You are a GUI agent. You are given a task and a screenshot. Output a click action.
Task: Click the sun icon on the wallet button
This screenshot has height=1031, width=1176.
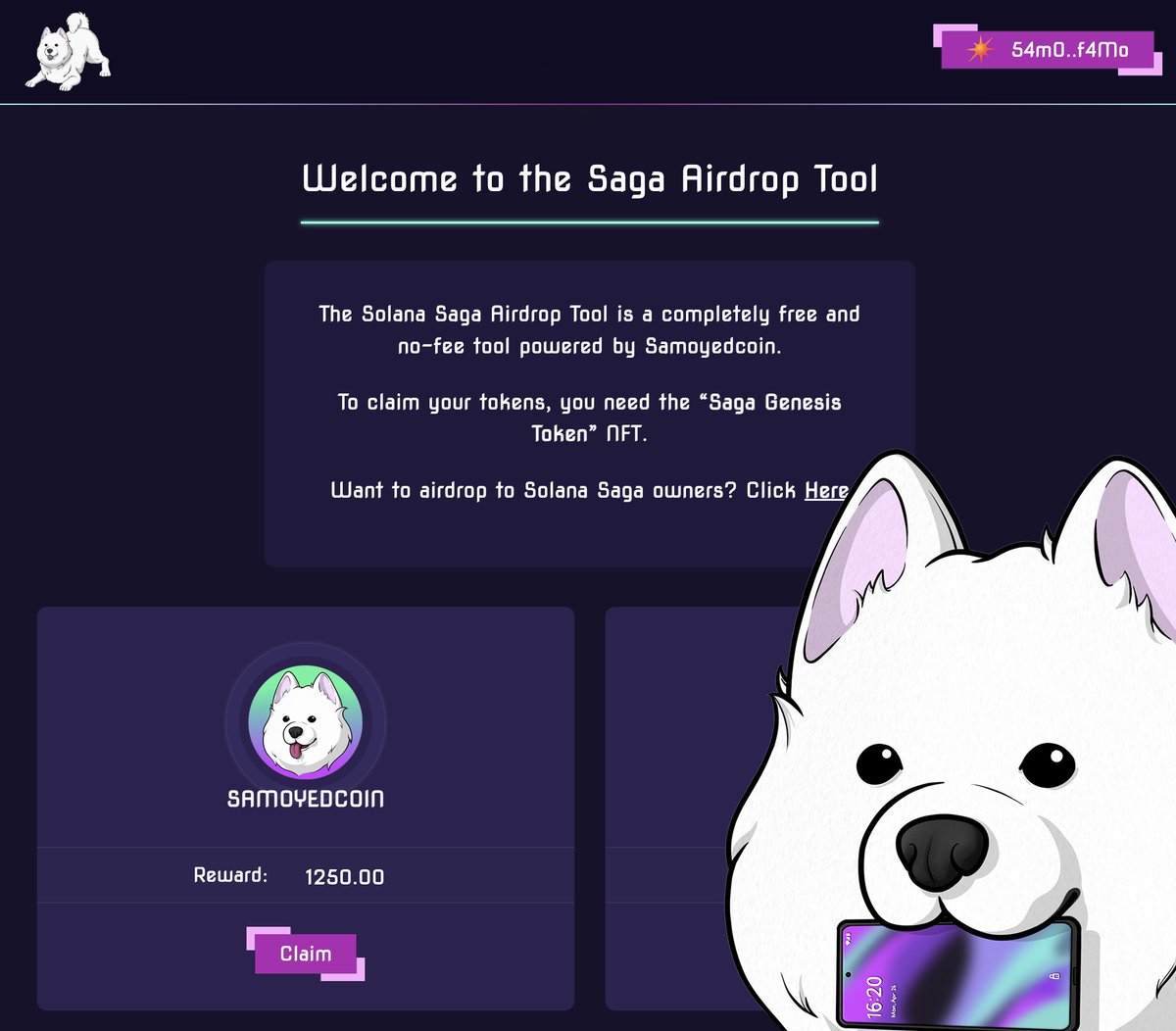tap(980, 49)
